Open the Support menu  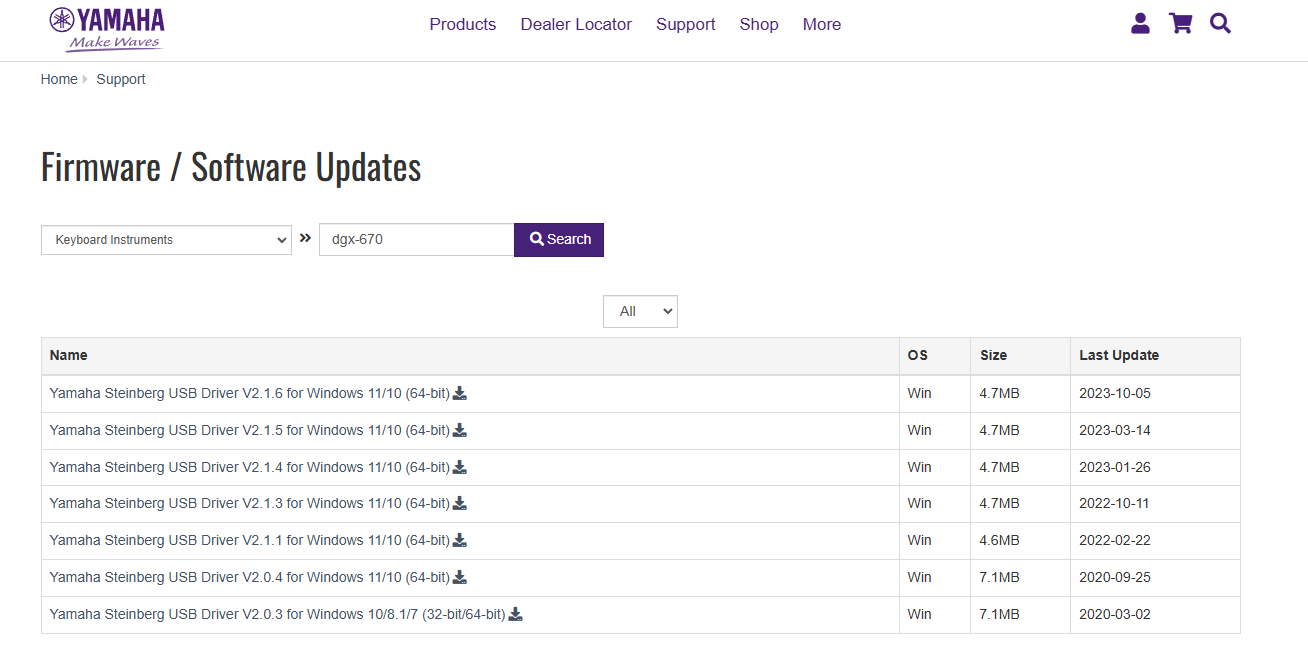[x=686, y=24]
